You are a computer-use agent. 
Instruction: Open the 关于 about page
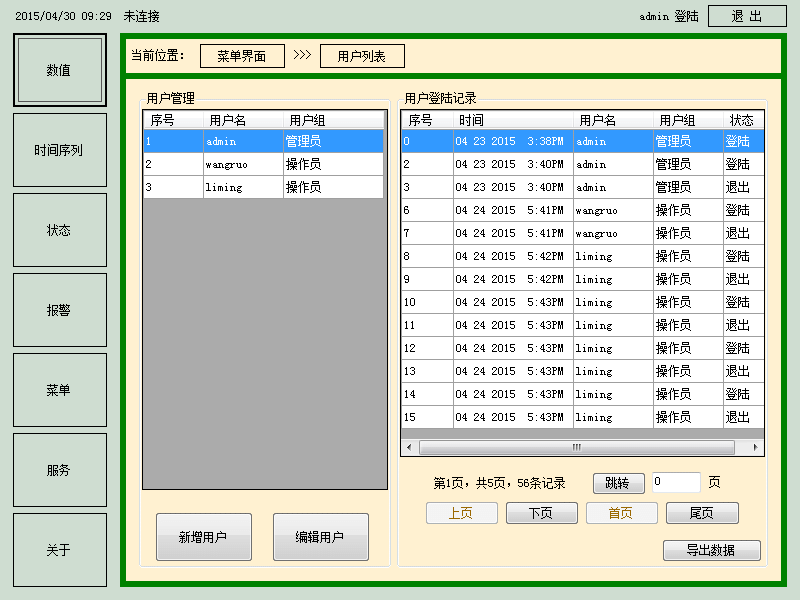tap(60, 550)
